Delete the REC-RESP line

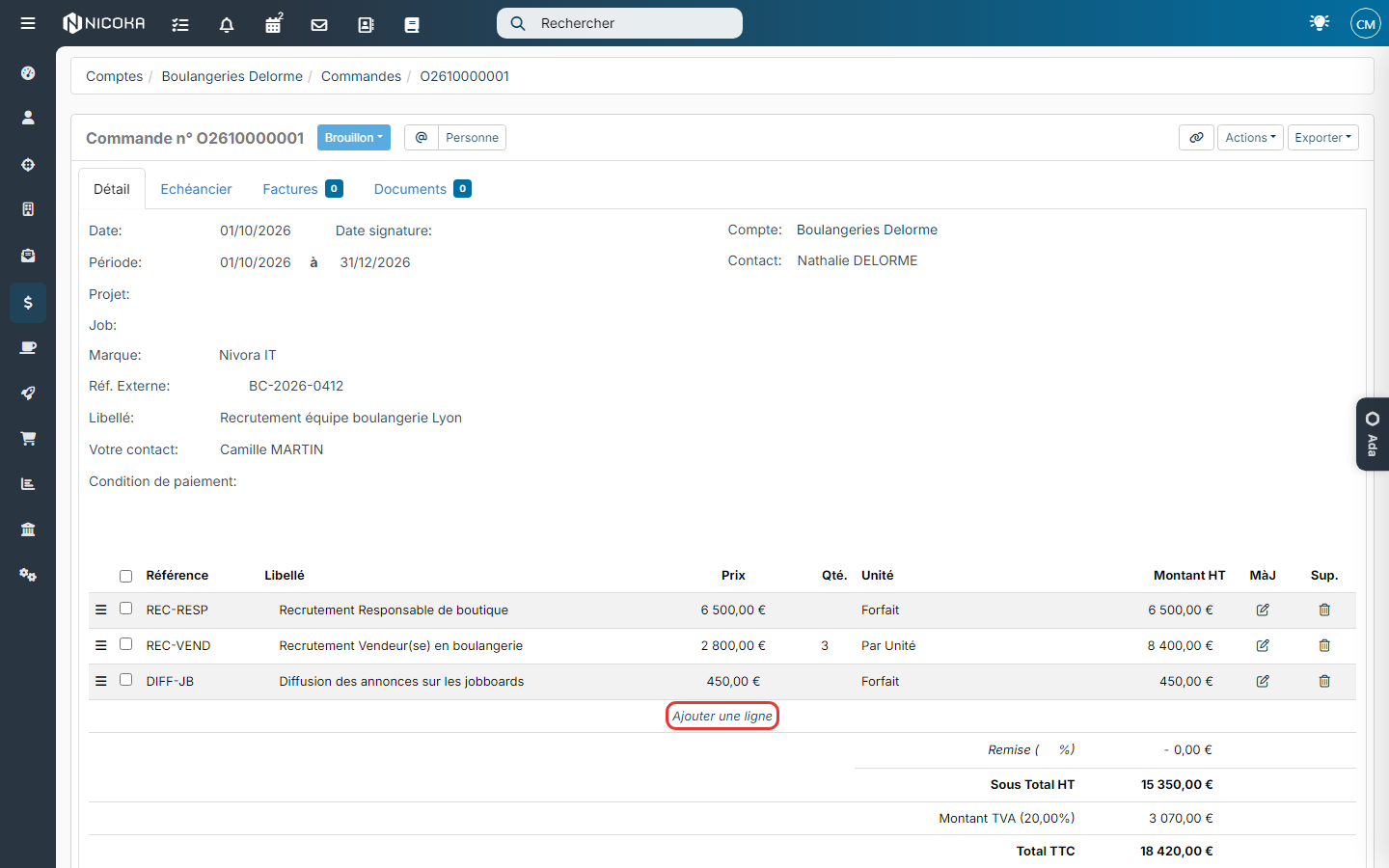[x=1324, y=610]
